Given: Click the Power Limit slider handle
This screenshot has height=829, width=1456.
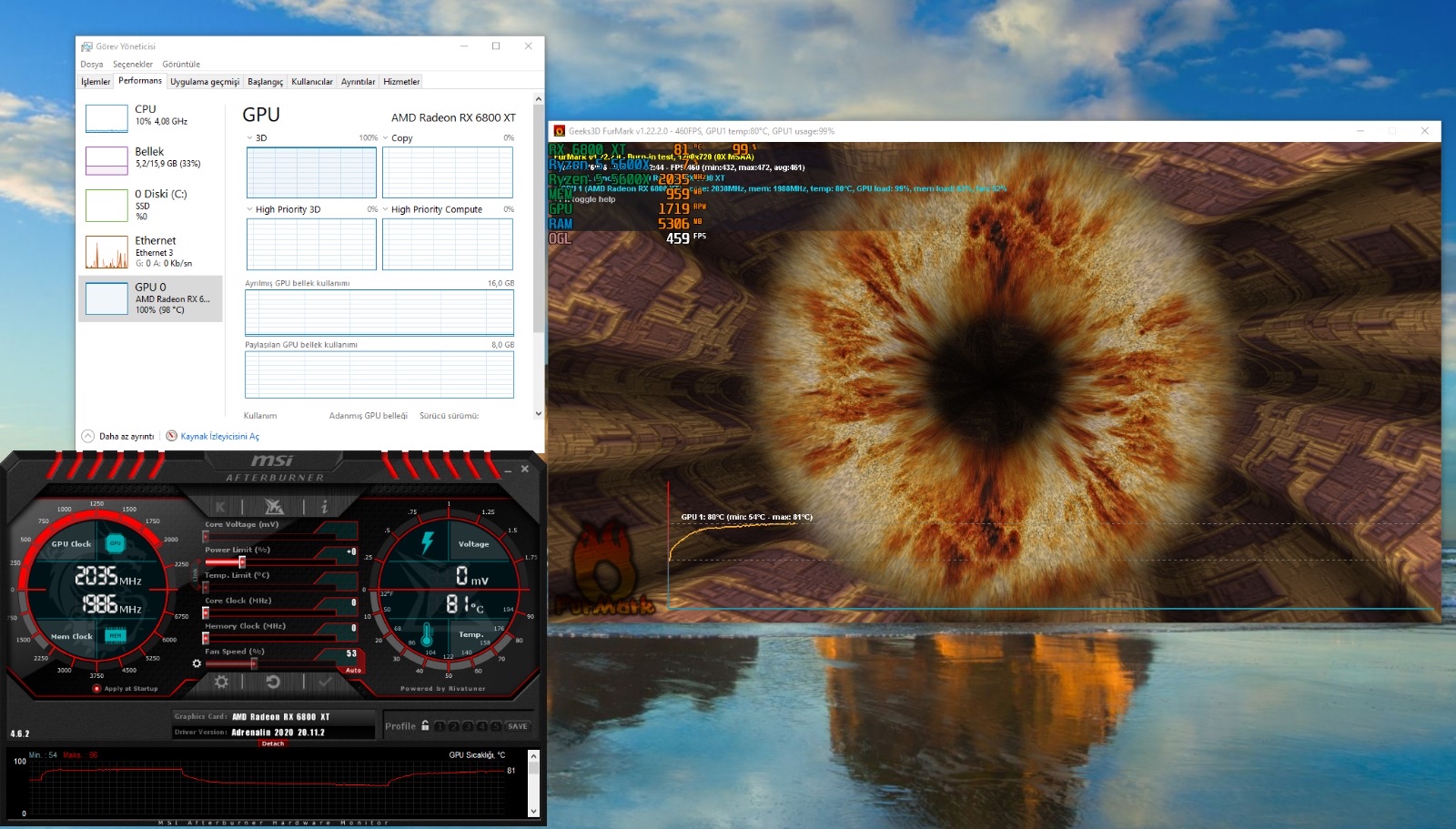Looking at the screenshot, I should pos(241,562).
